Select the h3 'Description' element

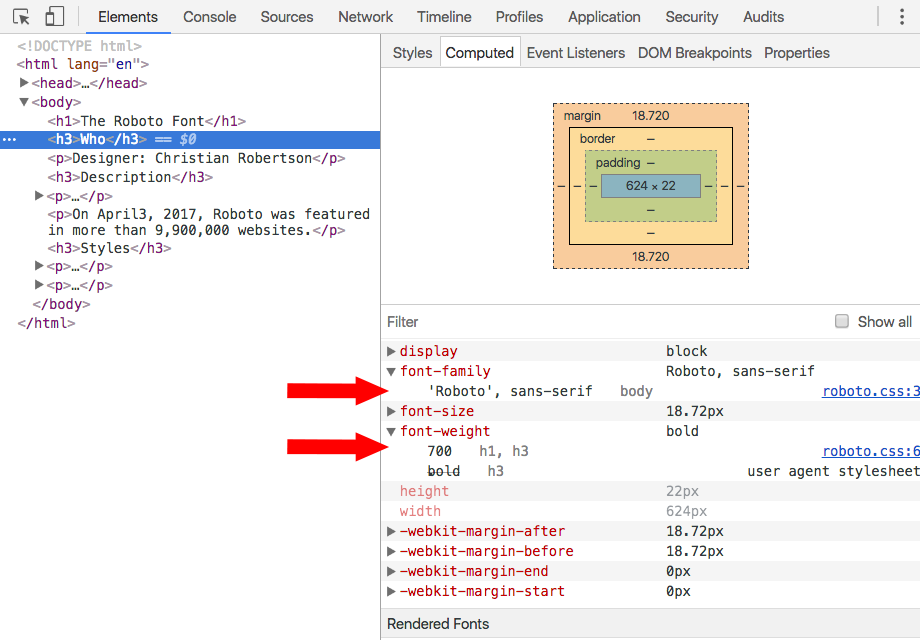[x=130, y=177]
